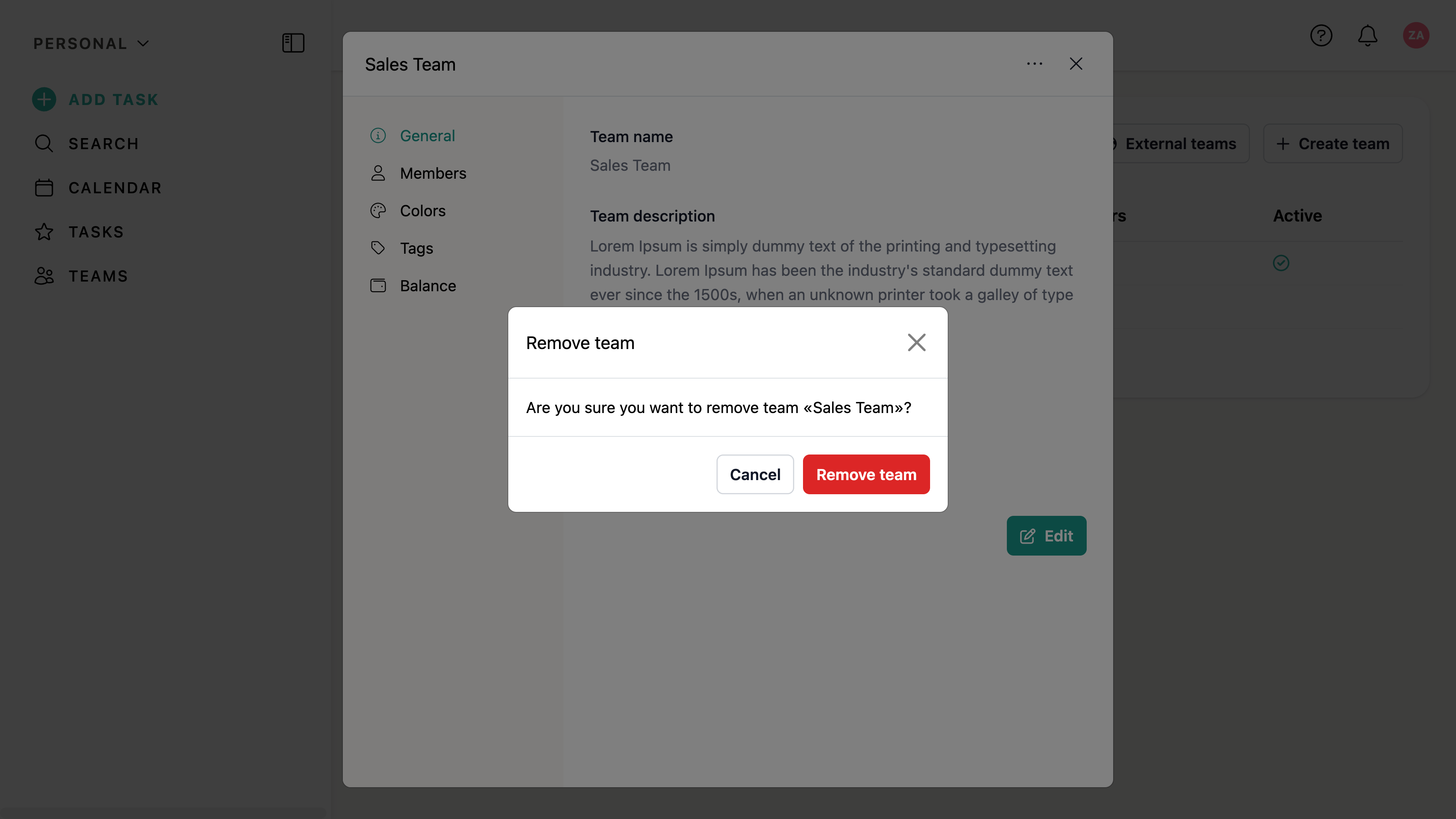
Task: Switch to the Colors tab
Action: point(422,211)
